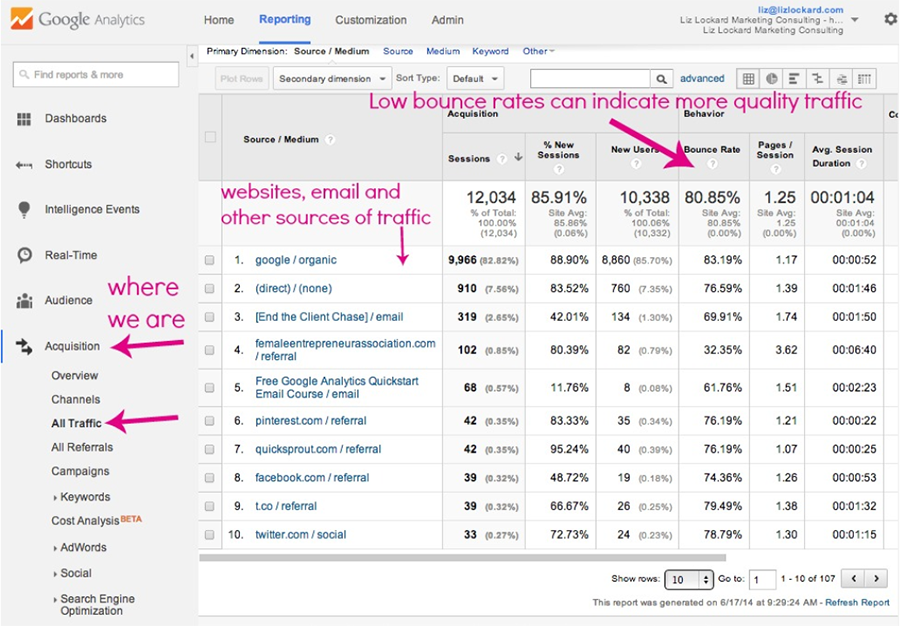Open the twitter.com / social link
Image resolution: width=900 pixels, height=626 pixels.
coord(301,535)
